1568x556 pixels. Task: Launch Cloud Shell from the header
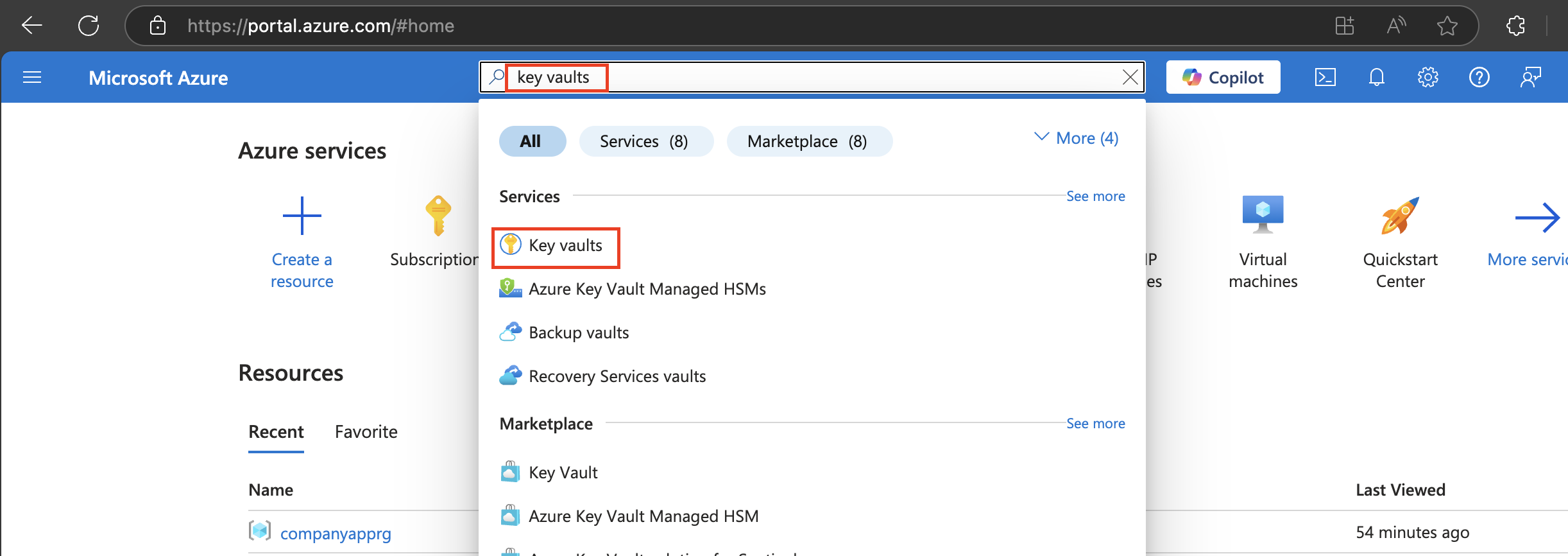1325,78
